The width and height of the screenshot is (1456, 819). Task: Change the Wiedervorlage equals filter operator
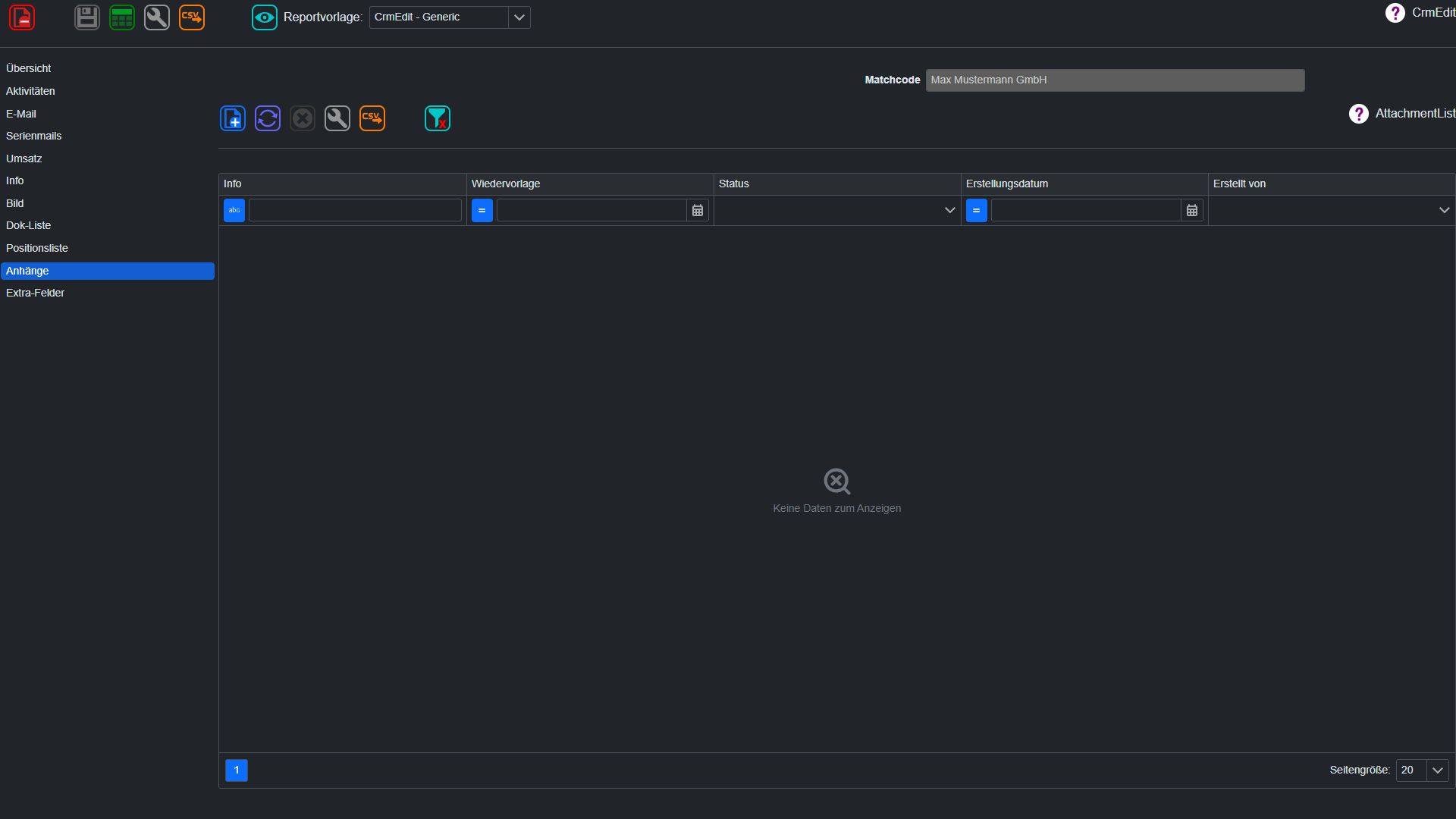click(x=482, y=210)
